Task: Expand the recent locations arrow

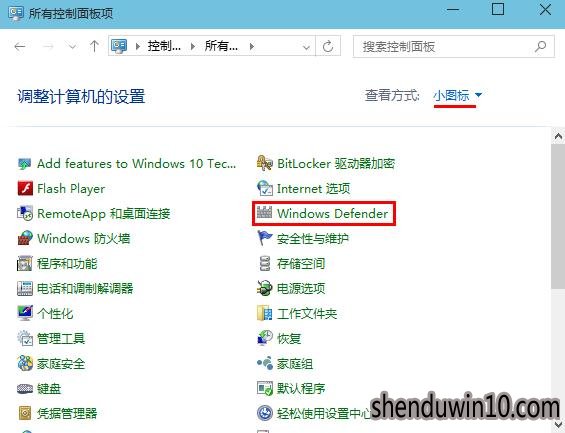Action: 72,46
